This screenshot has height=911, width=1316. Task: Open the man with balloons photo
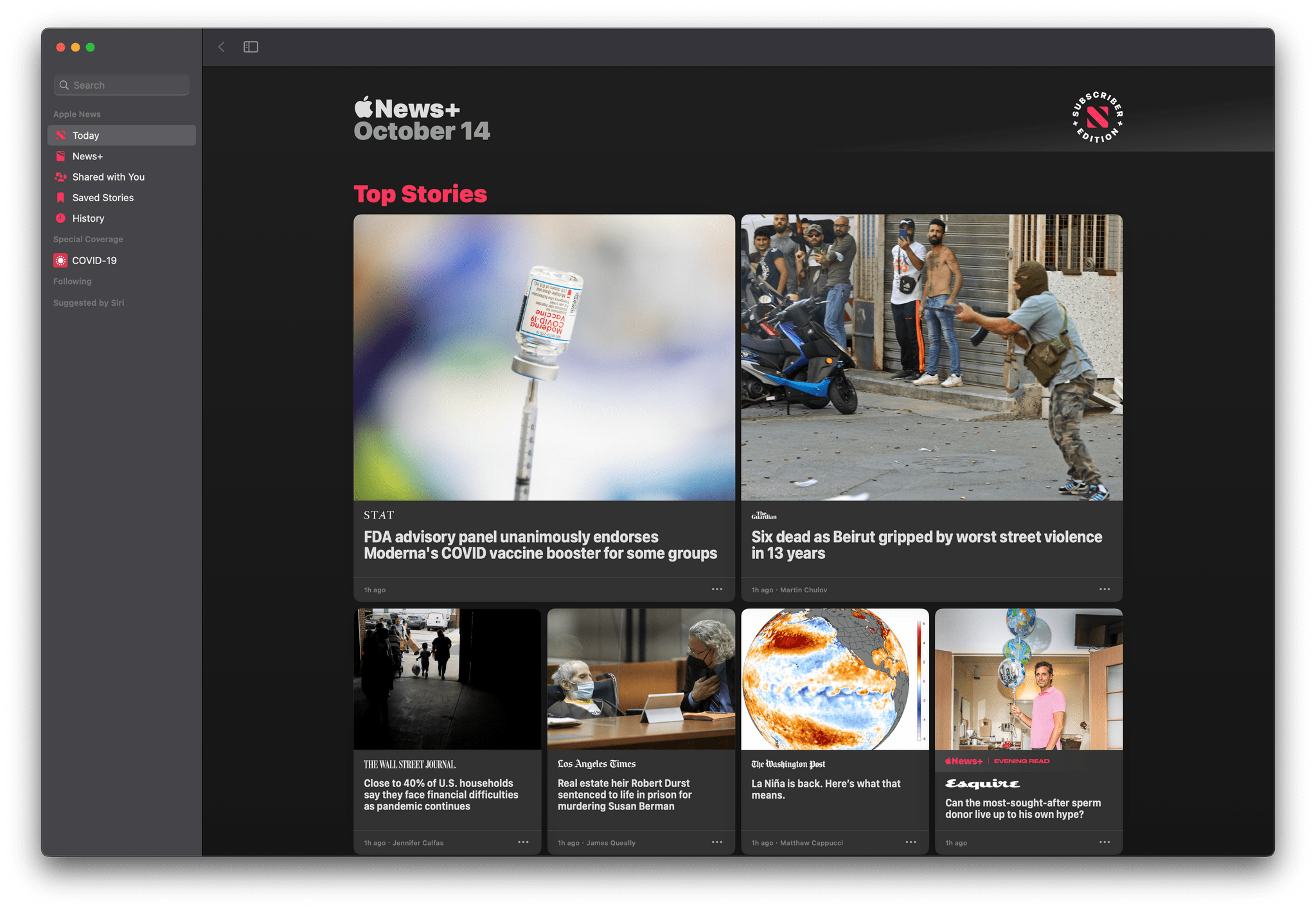[x=1029, y=679]
